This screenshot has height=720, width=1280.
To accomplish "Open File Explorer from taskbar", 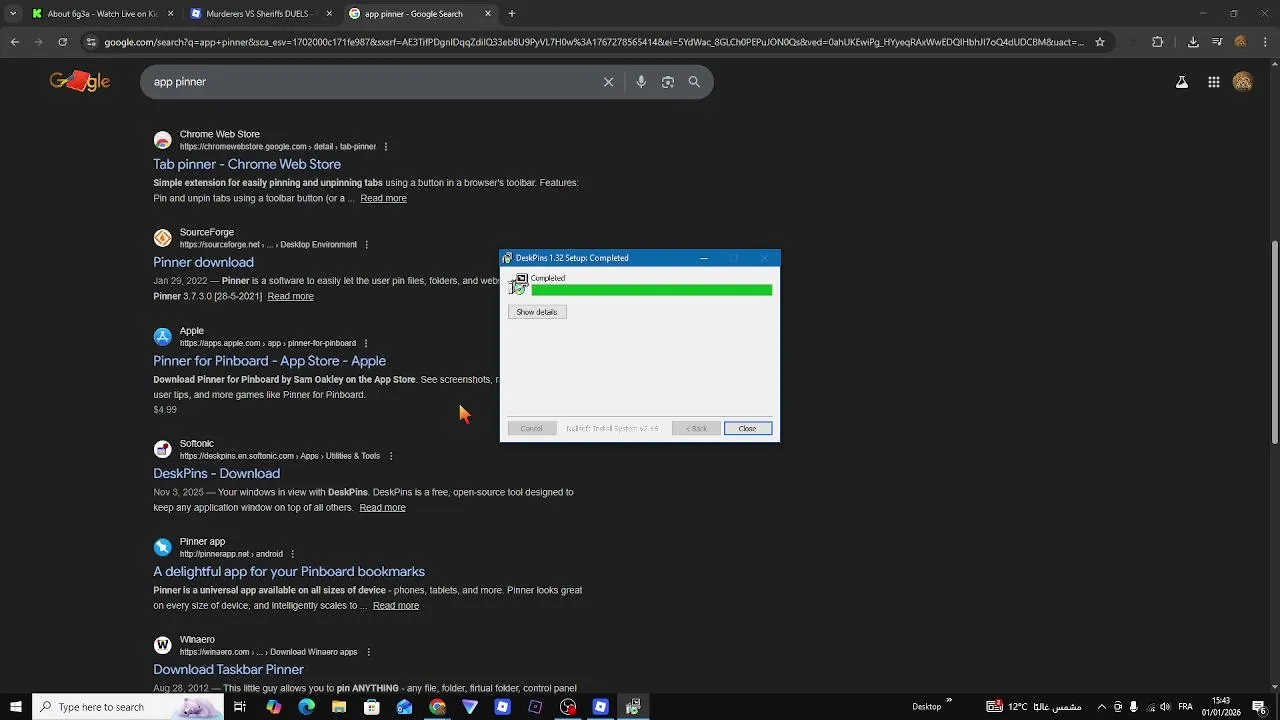I will [x=339, y=707].
